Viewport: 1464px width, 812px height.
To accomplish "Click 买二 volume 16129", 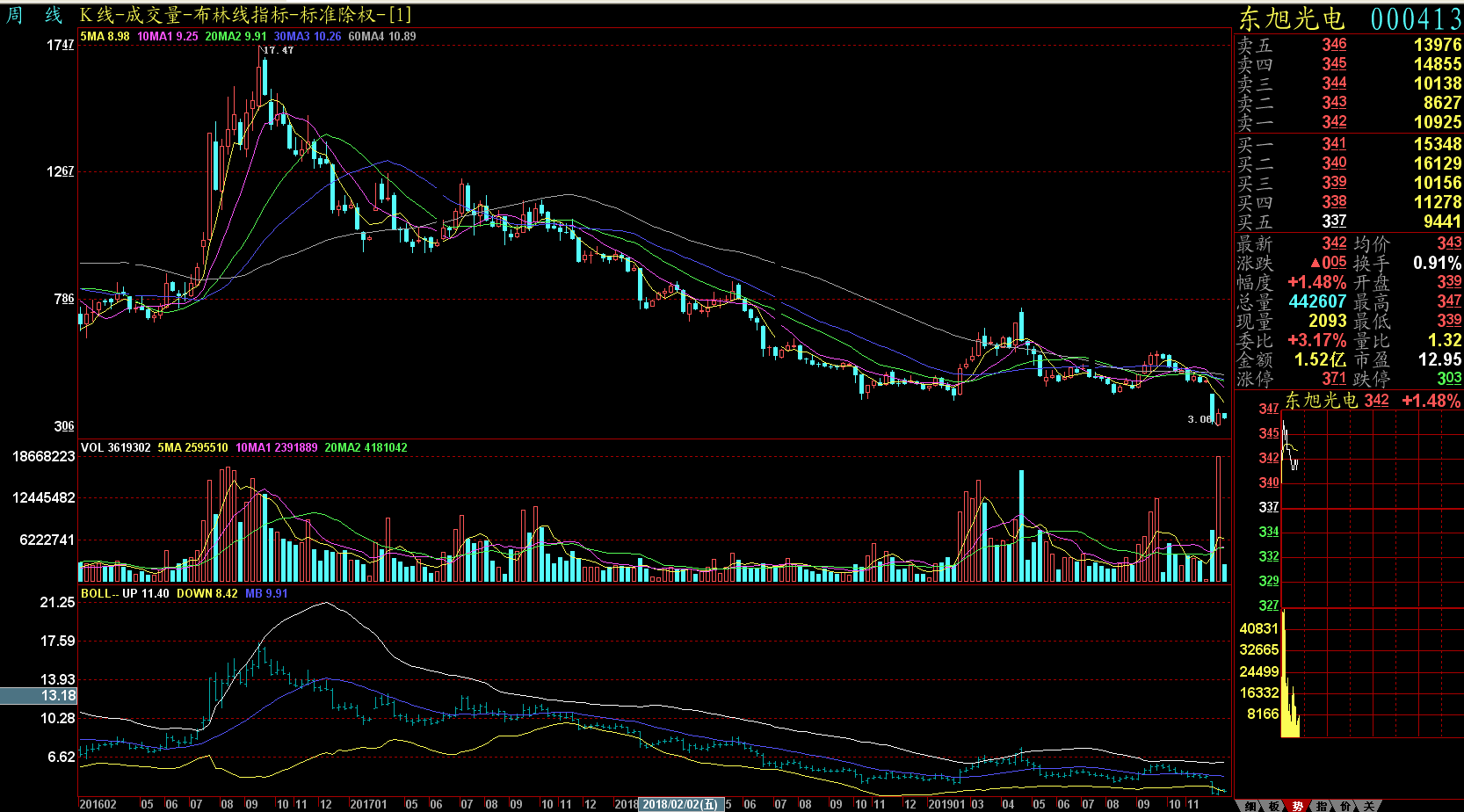I will coord(1438,163).
